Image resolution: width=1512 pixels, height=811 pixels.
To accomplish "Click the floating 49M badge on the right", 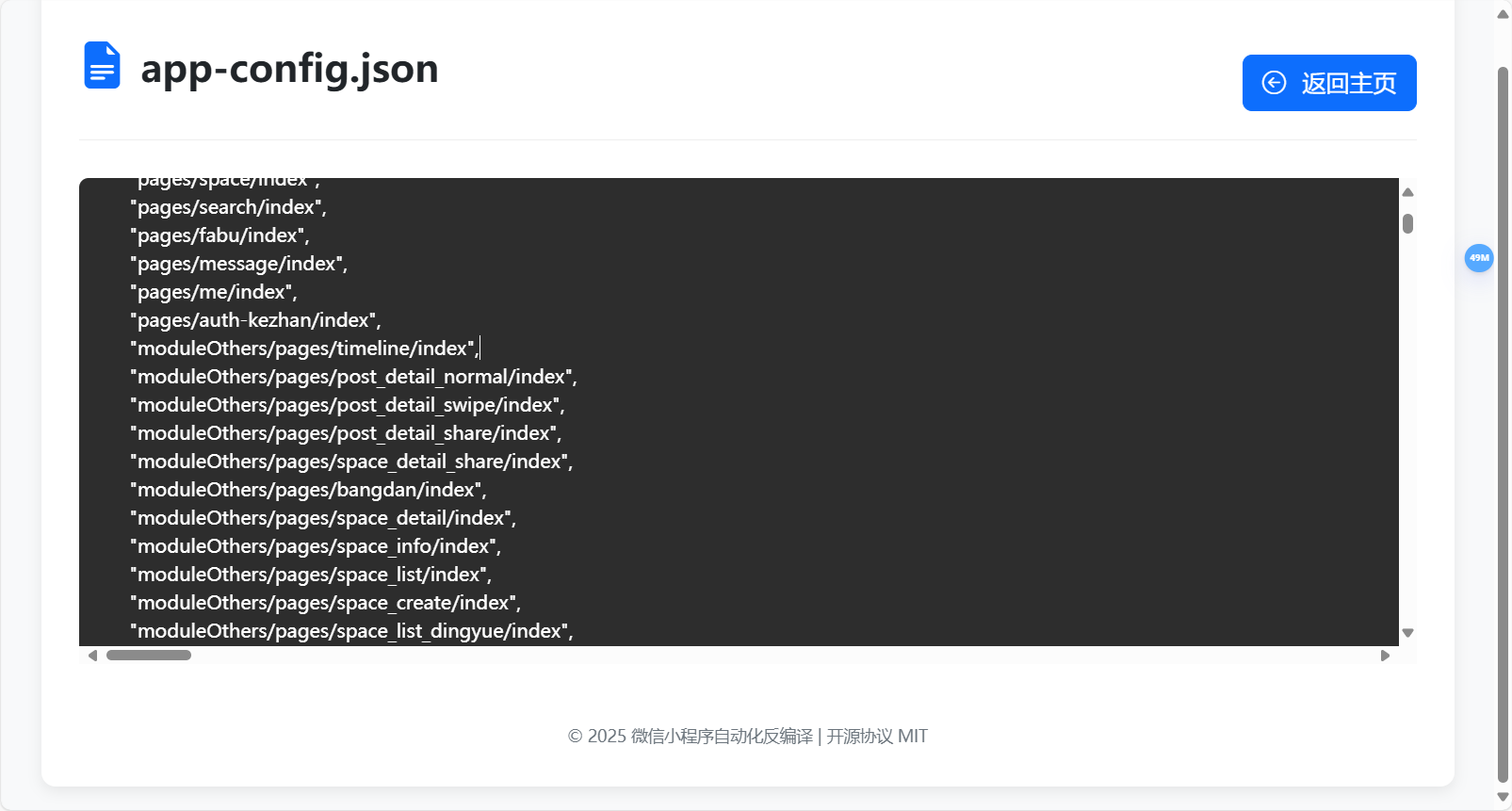I will tap(1479, 258).
